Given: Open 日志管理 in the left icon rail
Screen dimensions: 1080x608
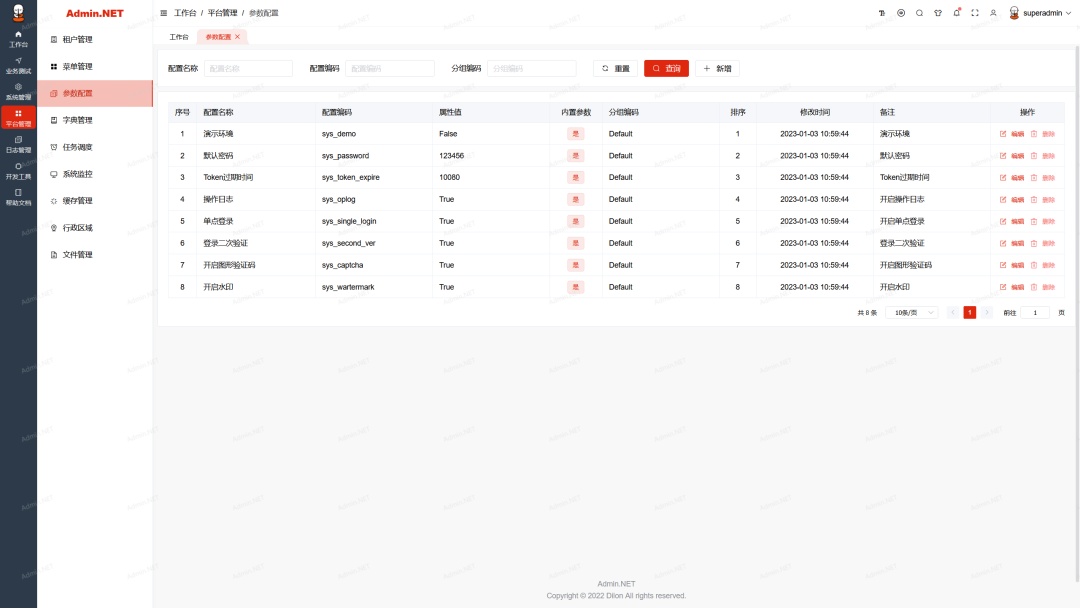Looking at the screenshot, I should (18, 144).
